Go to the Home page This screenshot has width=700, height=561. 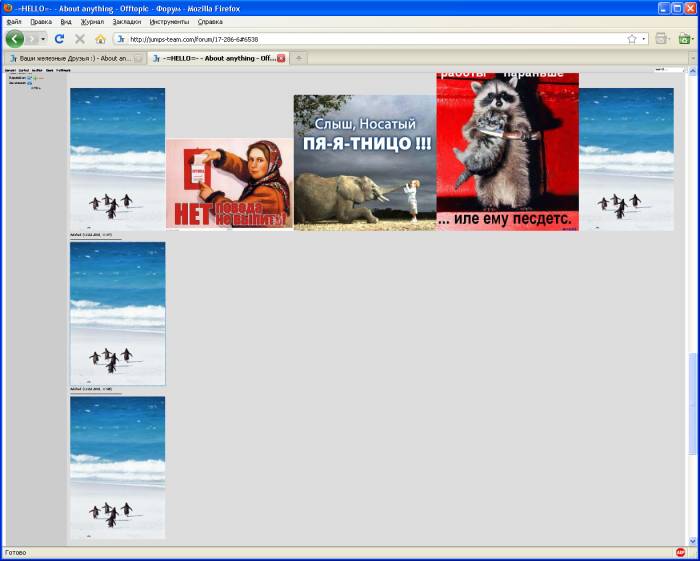tap(100, 39)
